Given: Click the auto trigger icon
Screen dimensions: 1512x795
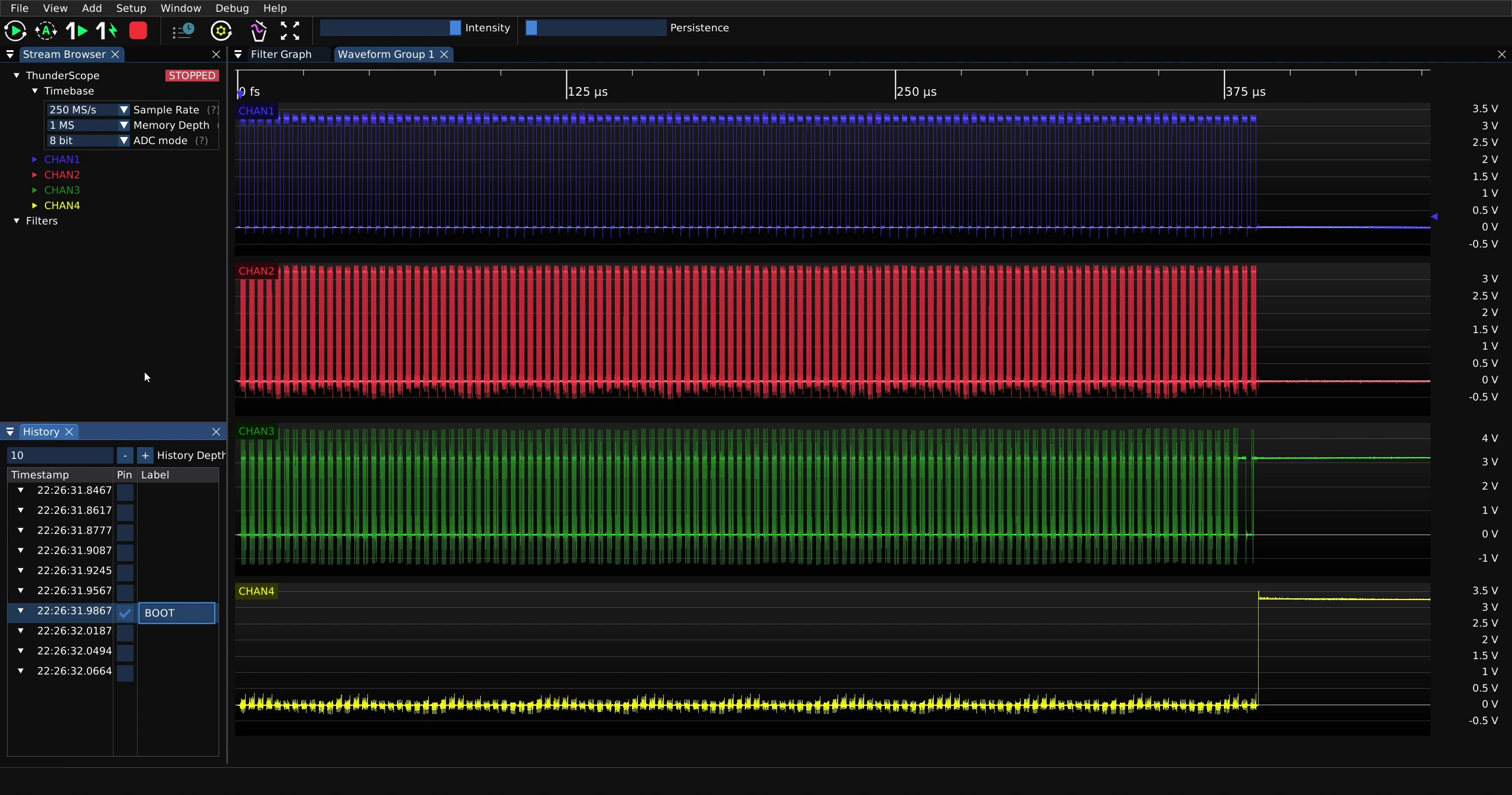Looking at the screenshot, I should coord(46,31).
